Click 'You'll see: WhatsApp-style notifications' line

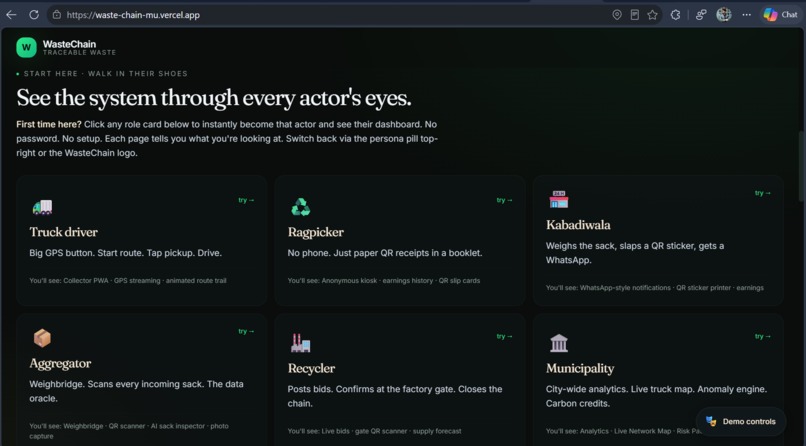[655, 288]
